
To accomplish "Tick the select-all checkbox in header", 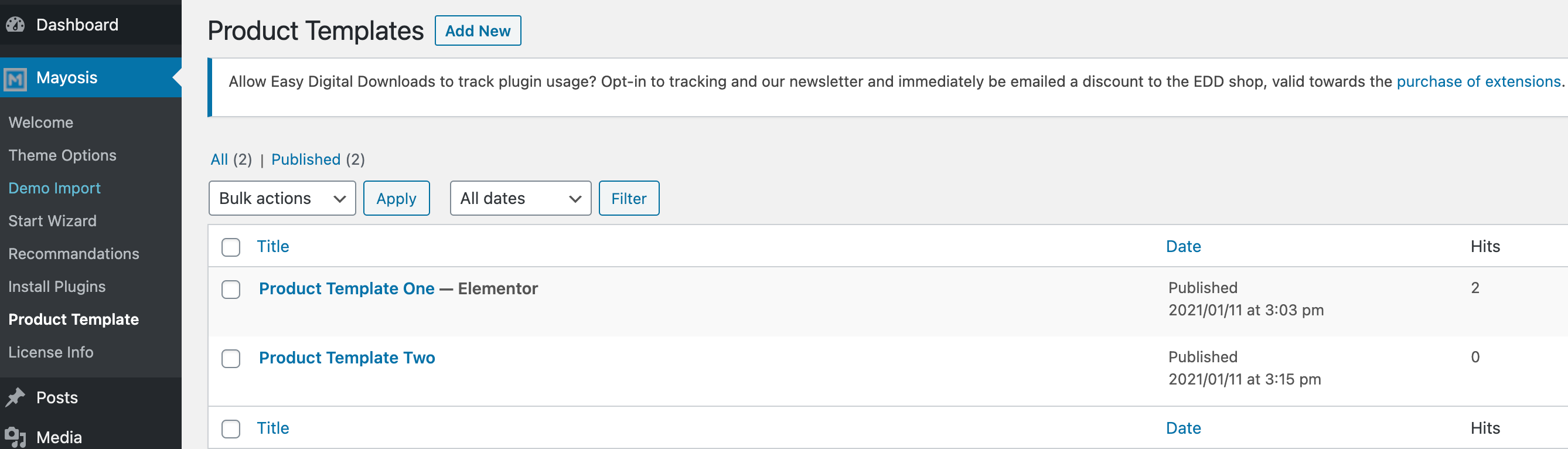I will click(x=231, y=247).
